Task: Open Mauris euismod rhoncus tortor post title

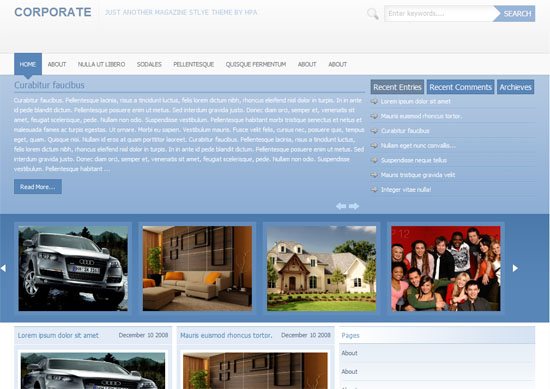Action: 226,335
